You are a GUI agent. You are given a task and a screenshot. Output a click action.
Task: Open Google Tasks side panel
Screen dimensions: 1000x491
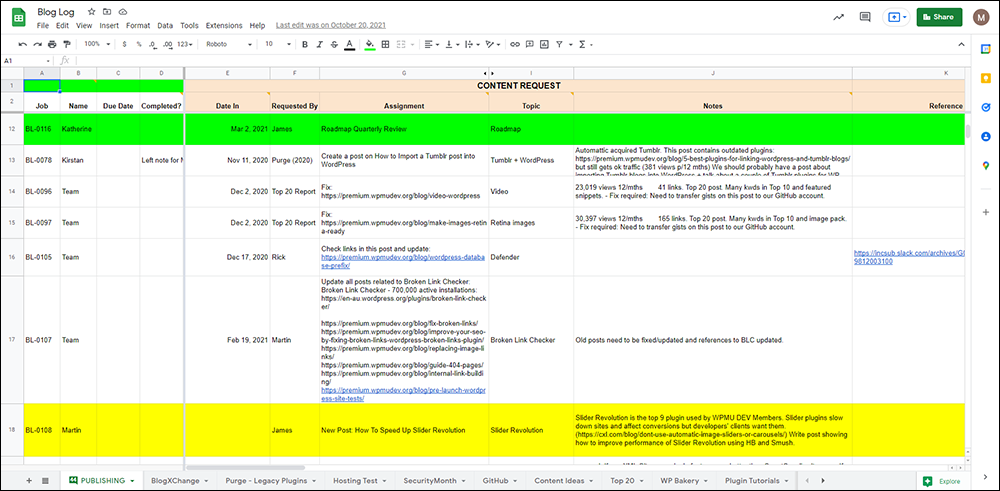point(985,107)
